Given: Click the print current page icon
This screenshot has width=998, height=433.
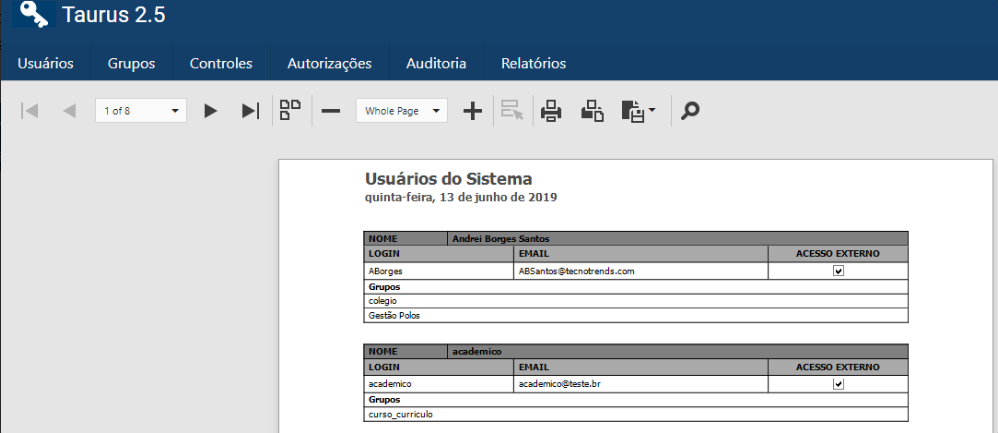Looking at the screenshot, I should (x=593, y=111).
